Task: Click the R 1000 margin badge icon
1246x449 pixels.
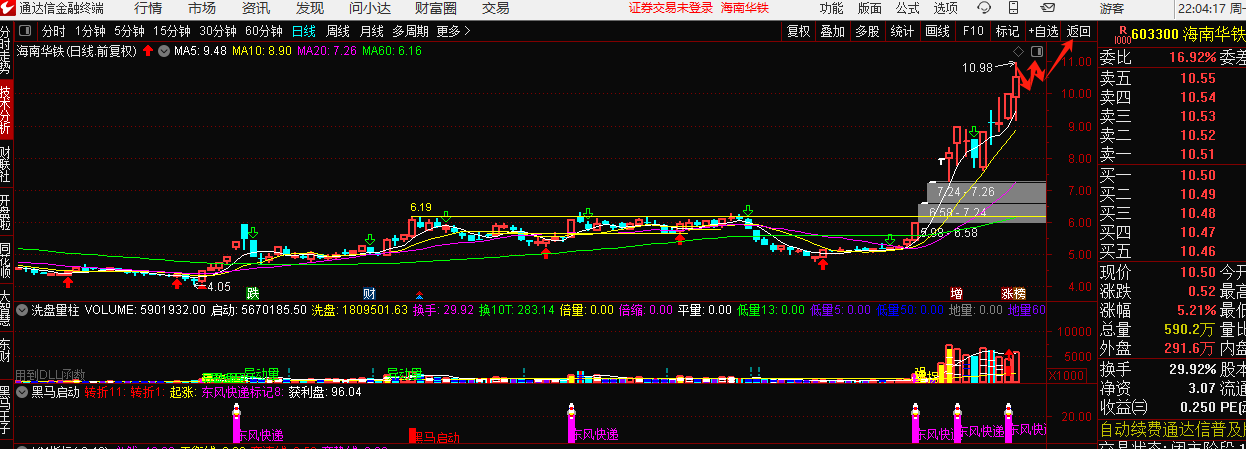Action: (1123, 34)
